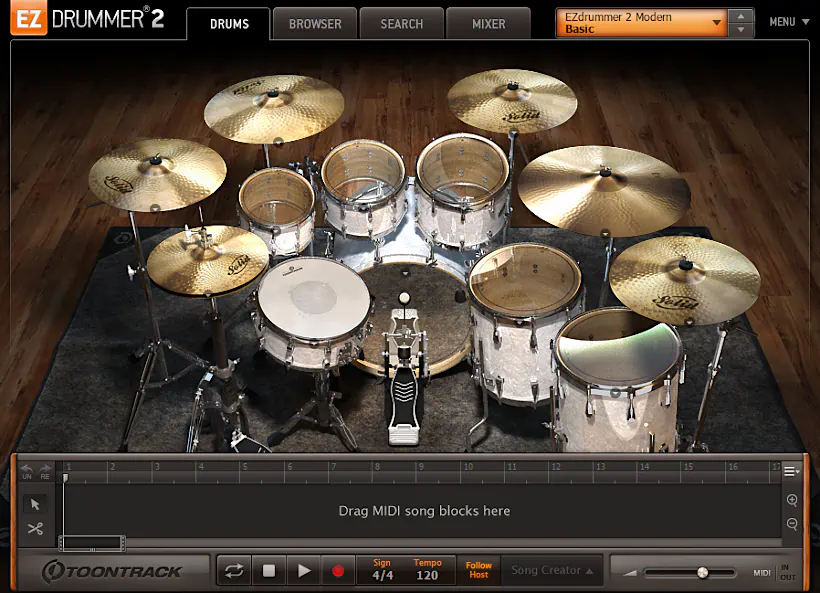The width and height of the screenshot is (820, 593).
Task: Zoom out the song track
Action: tap(792, 524)
